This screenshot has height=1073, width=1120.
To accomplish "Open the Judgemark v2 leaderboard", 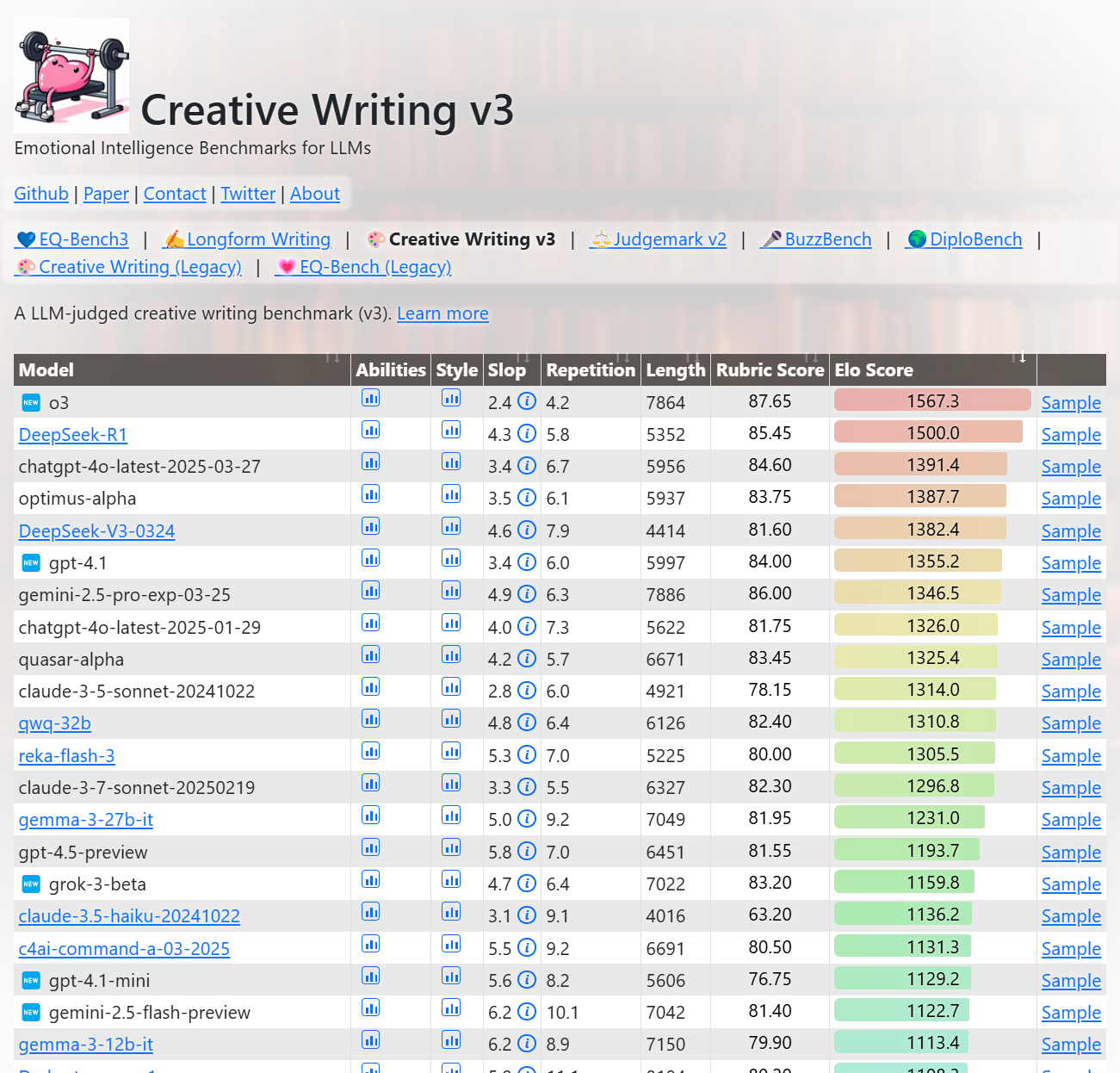I will [x=659, y=239].
